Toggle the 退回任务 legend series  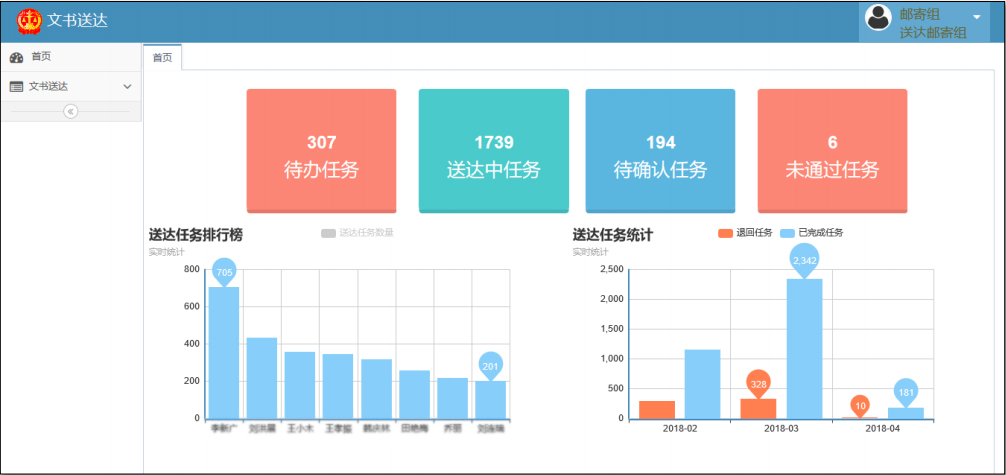[x=745, y=233]
